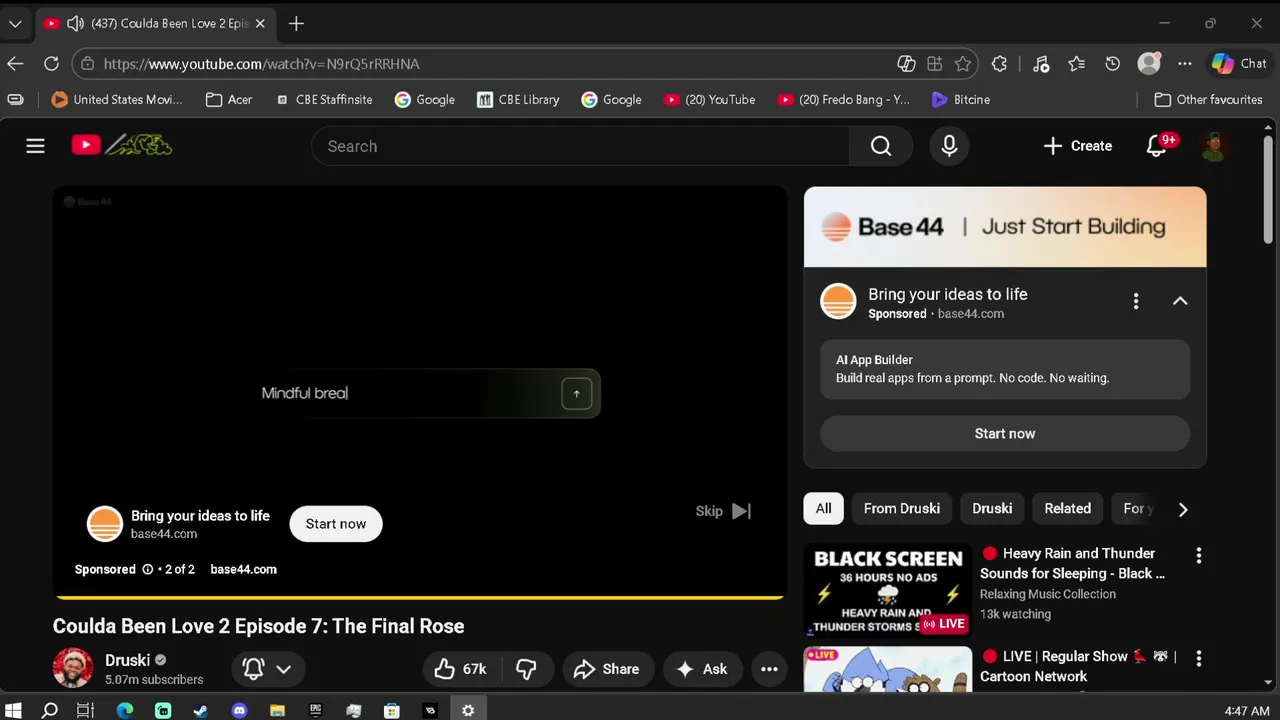
Task: Go back with browser back arrow
Action: click(15, 63)
